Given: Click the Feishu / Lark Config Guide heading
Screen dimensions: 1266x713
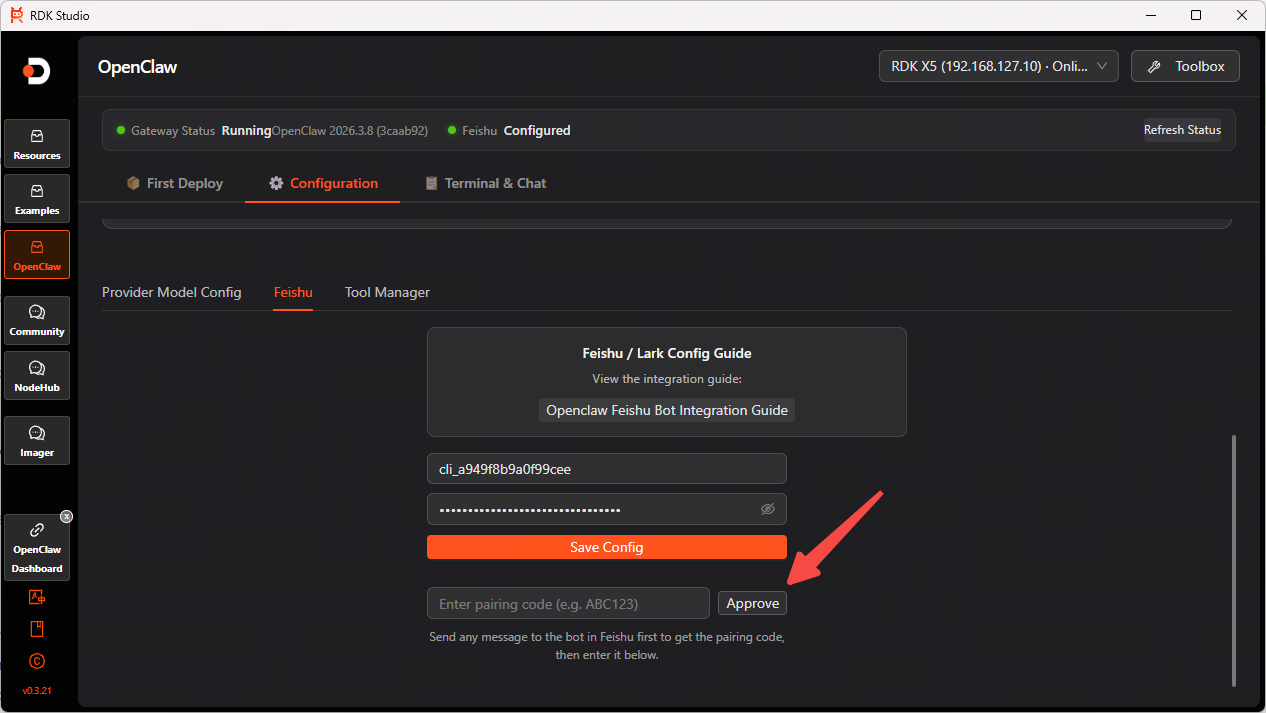Looking at the screenshot, I should [x=667, y=353].
